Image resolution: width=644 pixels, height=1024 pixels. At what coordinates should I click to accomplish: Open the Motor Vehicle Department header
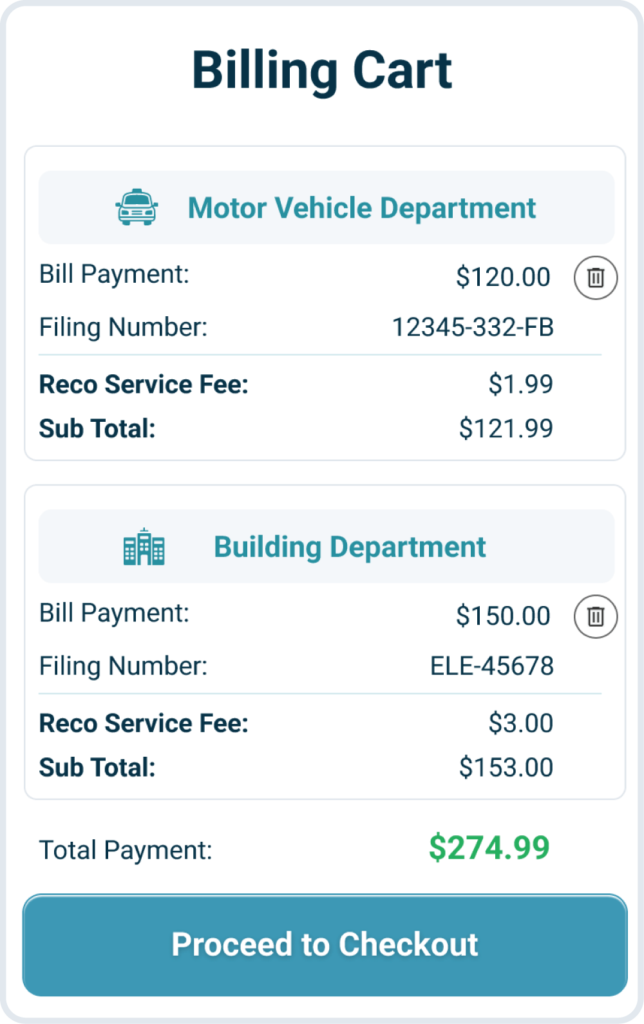coord(326,208)
